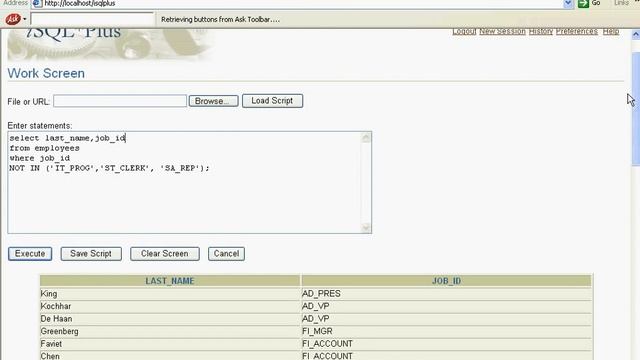
Task: Open the Help link
Action: [611, 31]
